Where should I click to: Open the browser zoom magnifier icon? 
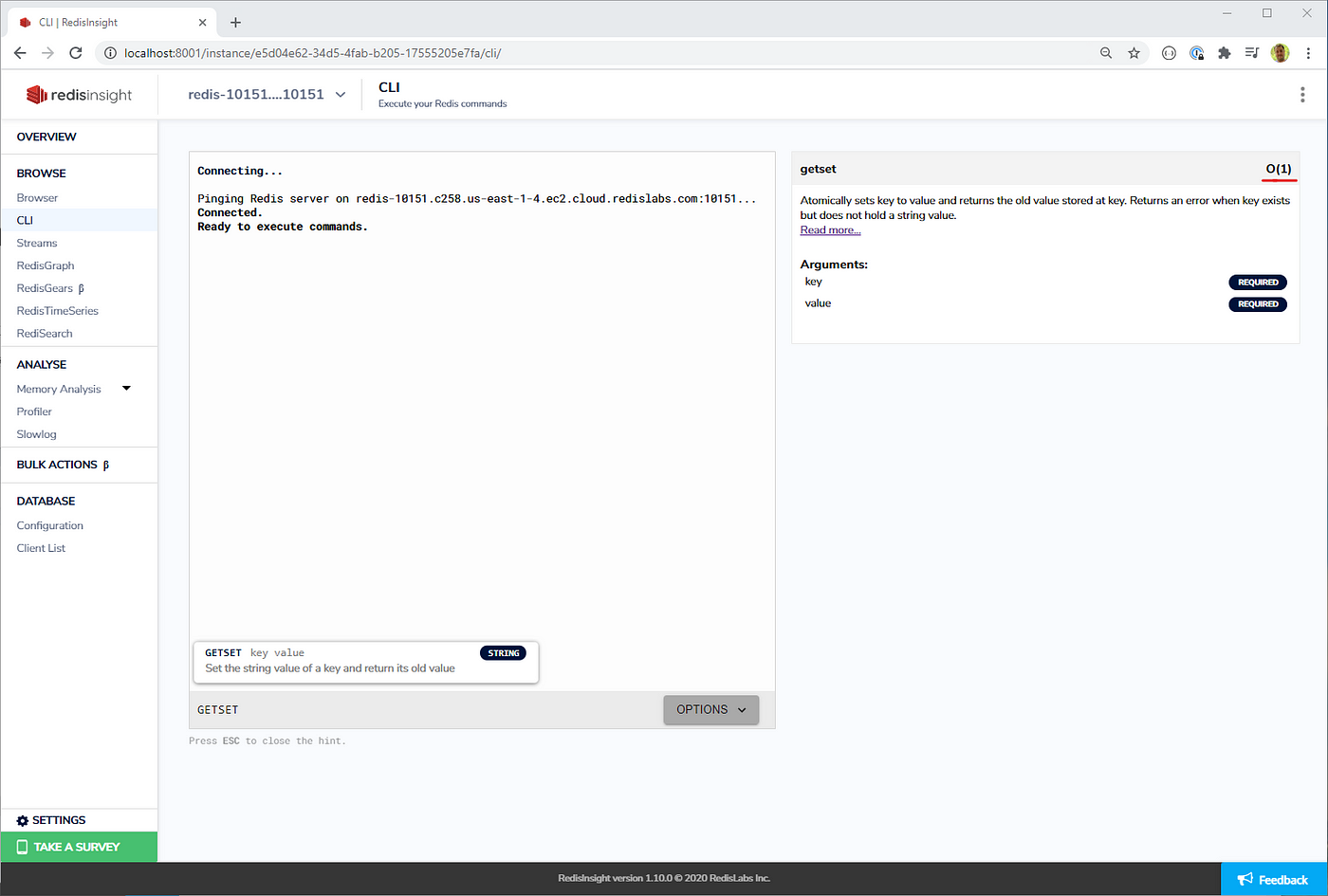pos(1106,53)
